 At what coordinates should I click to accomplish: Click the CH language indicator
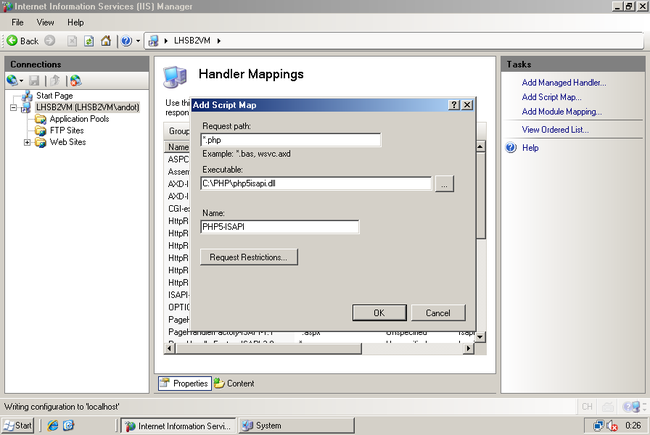[587, 407]
